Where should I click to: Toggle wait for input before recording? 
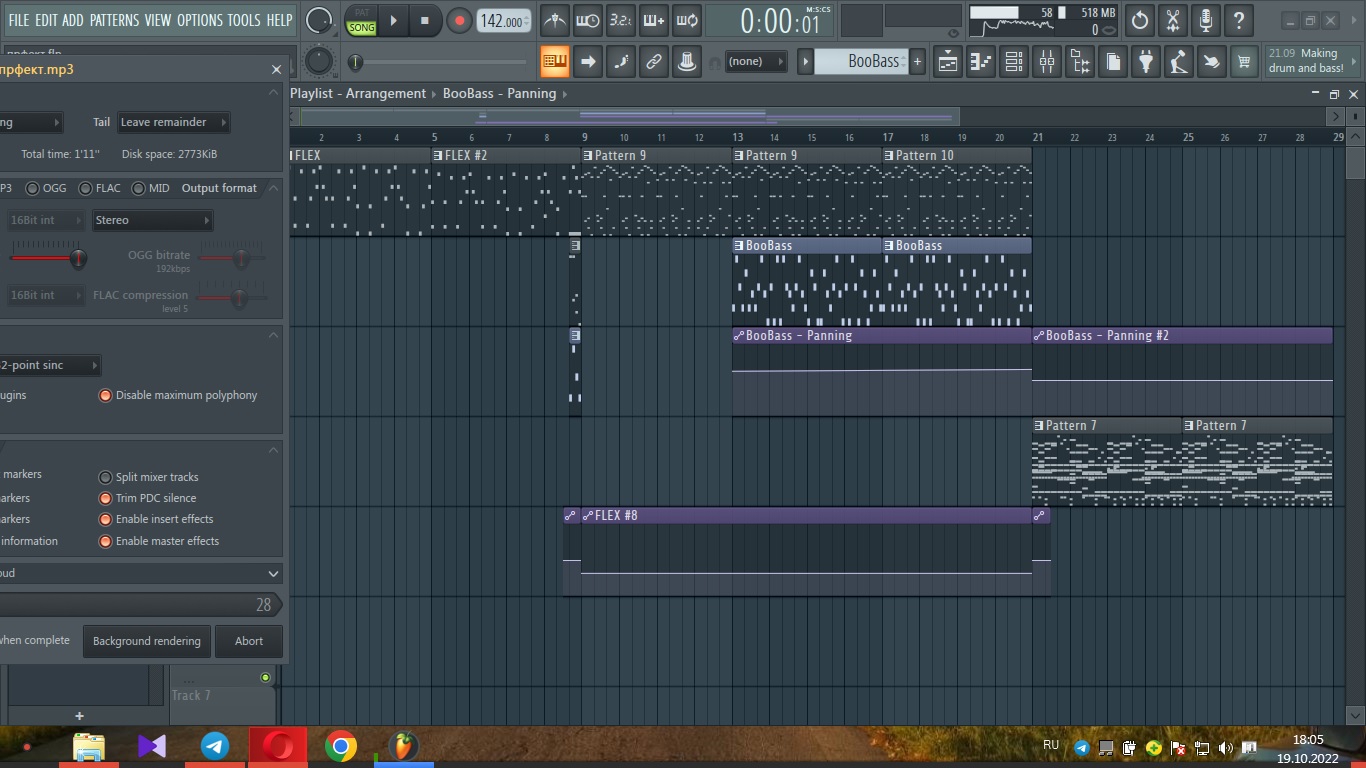click(x=588, y=20)
